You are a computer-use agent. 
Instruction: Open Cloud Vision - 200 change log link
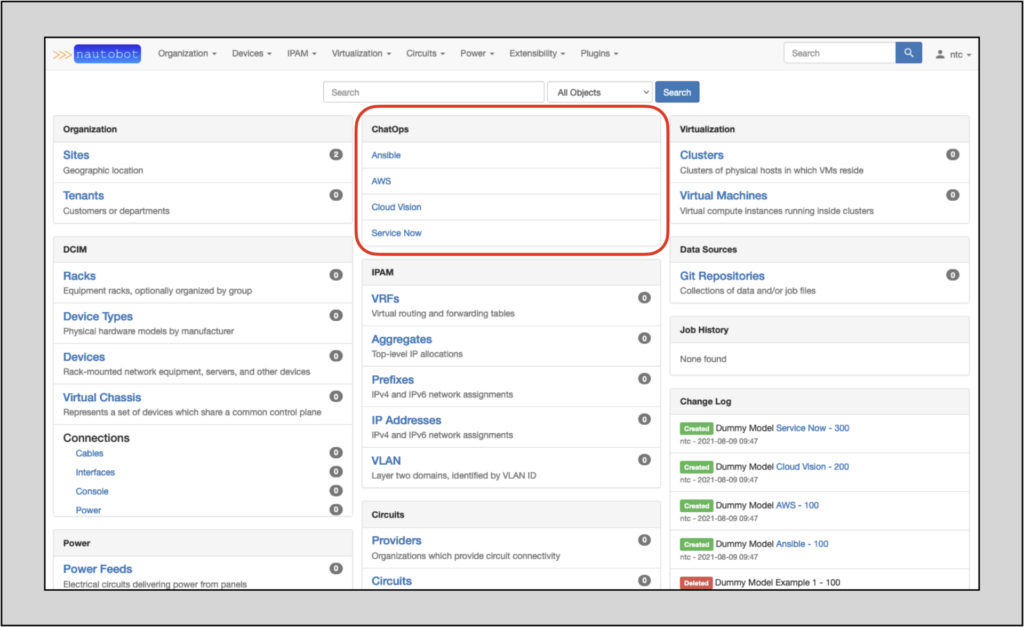coord(812,466)
